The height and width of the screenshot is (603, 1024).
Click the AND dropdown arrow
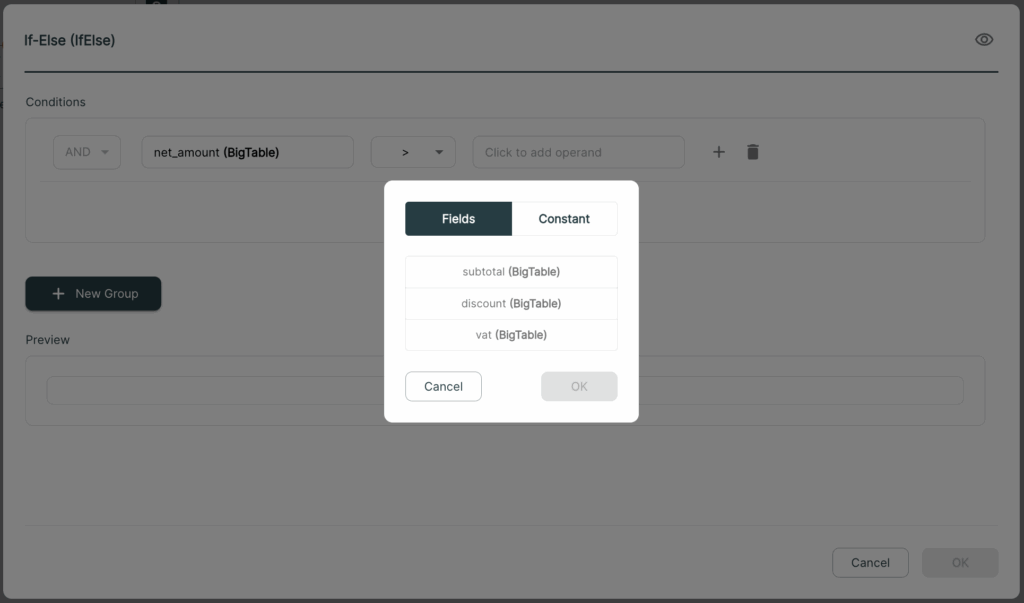[x=104, y=152]
